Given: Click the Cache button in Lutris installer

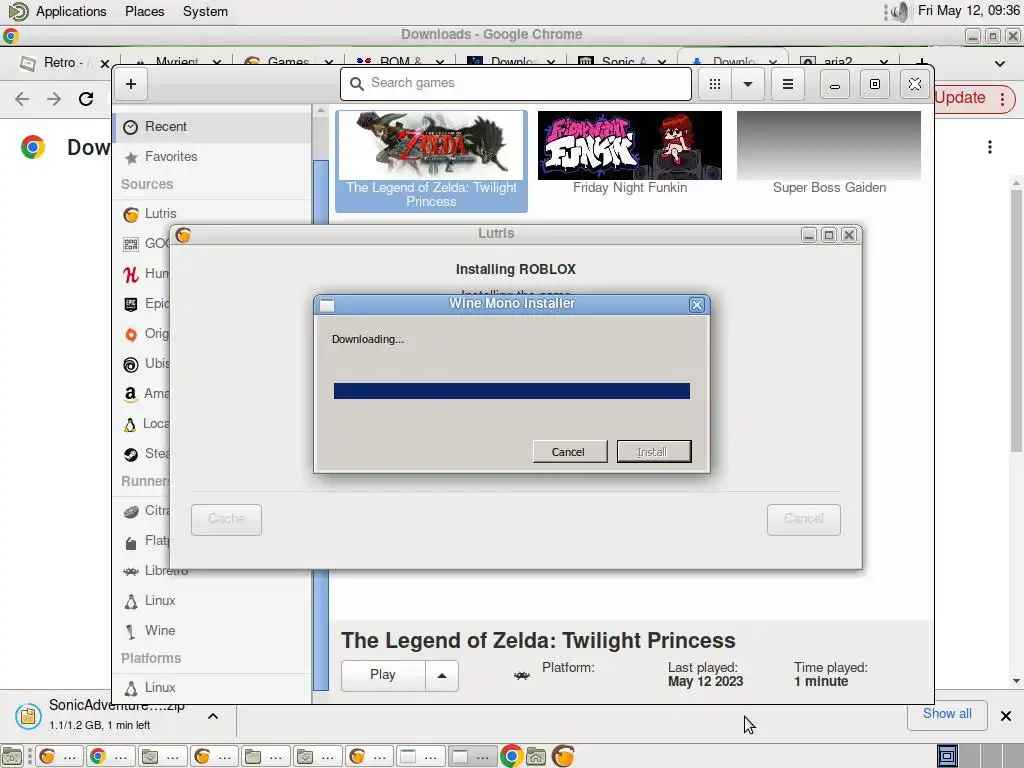Looking at the screenshot, I should point(227,519).
